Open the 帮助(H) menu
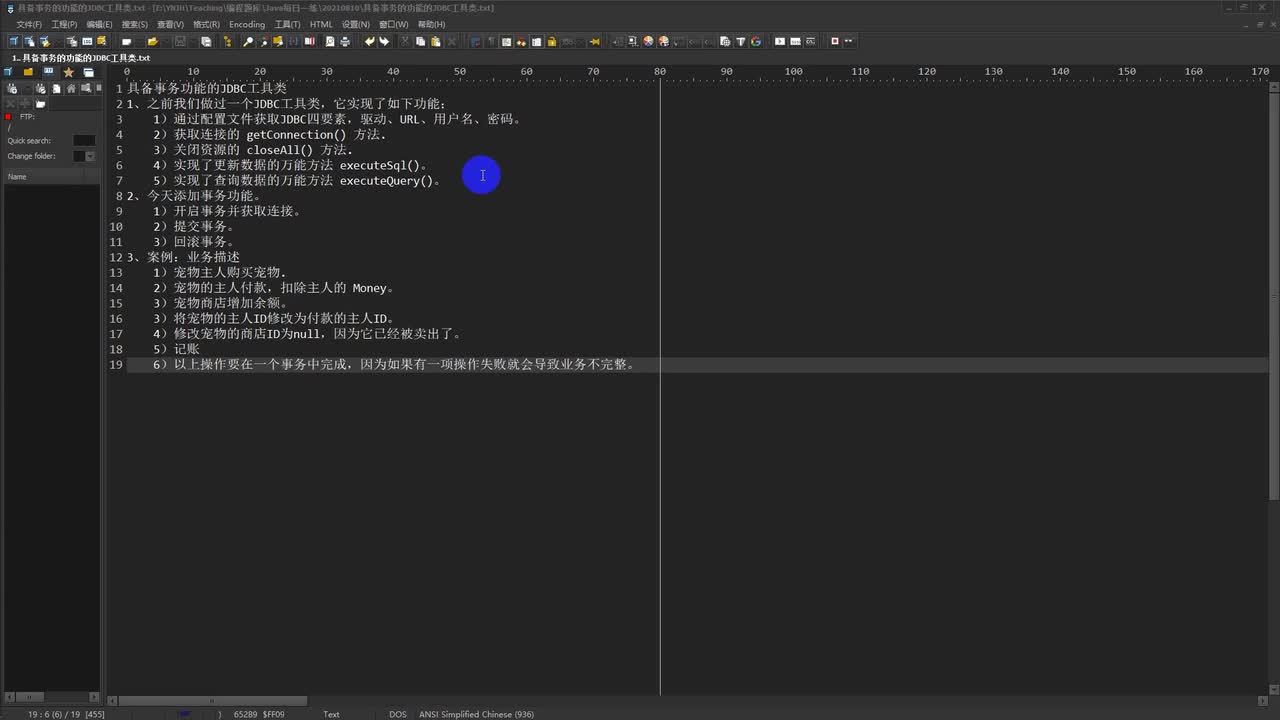1280x720 pixels. tap(431, 24)
